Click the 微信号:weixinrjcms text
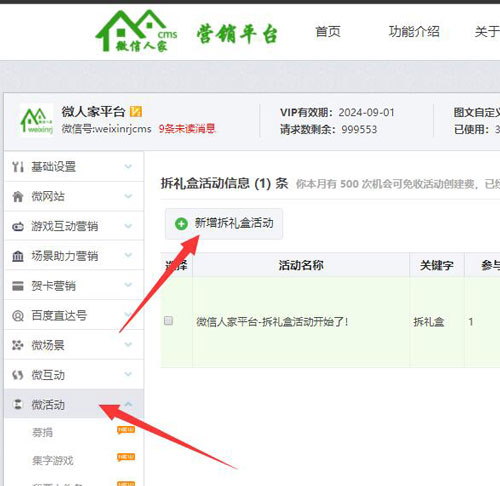The image size is (500, 486). tap(106, 129)
